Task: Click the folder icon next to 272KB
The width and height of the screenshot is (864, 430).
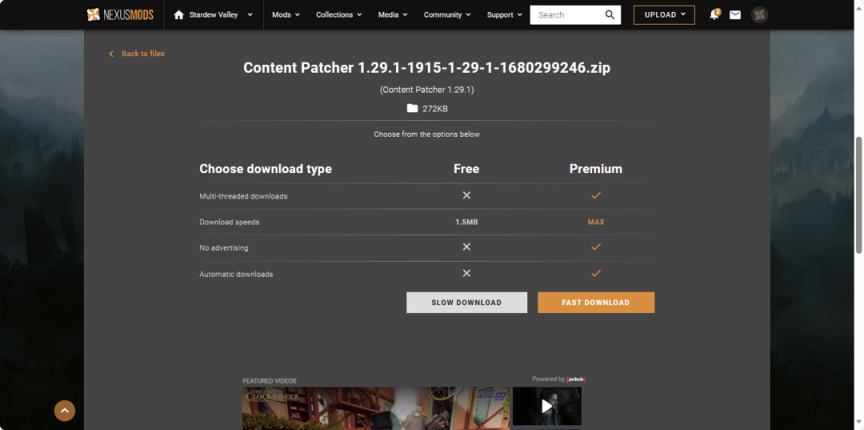Action: click(x=412, y=109)
